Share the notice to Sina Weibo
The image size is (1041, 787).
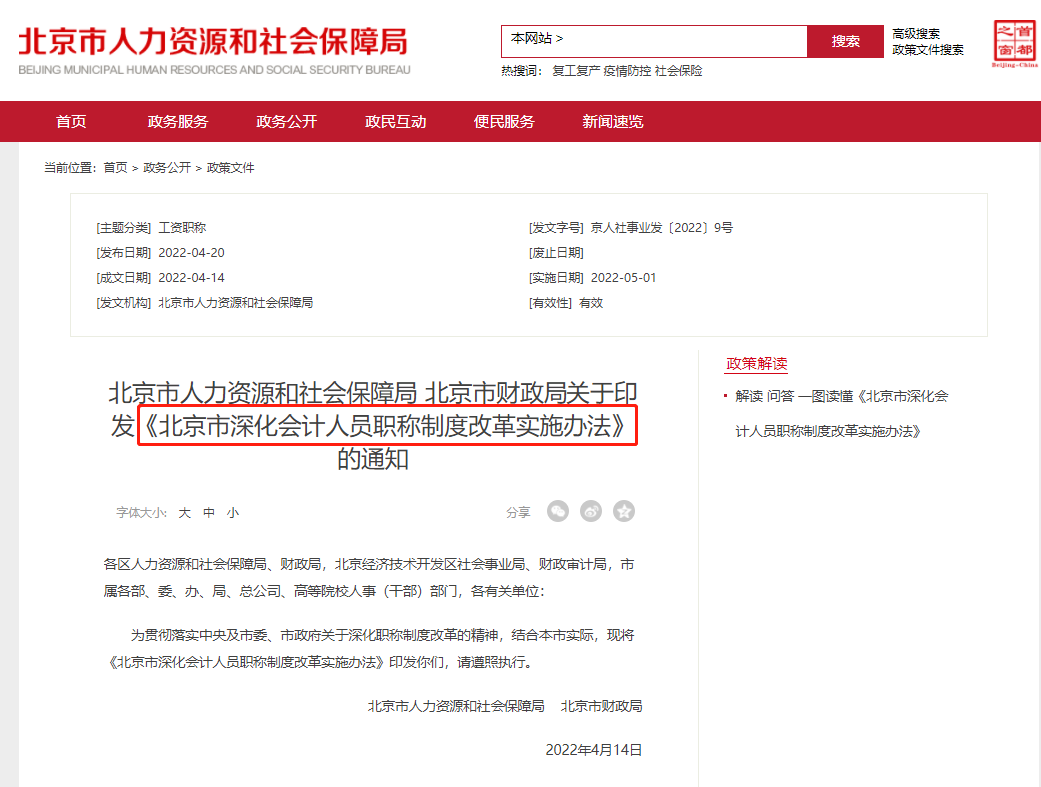click(x=590, y=511)
